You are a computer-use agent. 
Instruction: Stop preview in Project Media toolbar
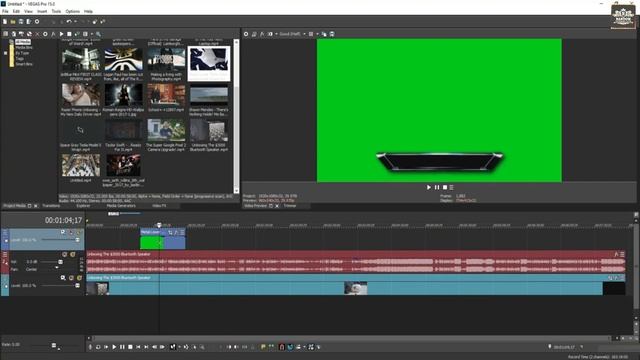click(69, 34)
